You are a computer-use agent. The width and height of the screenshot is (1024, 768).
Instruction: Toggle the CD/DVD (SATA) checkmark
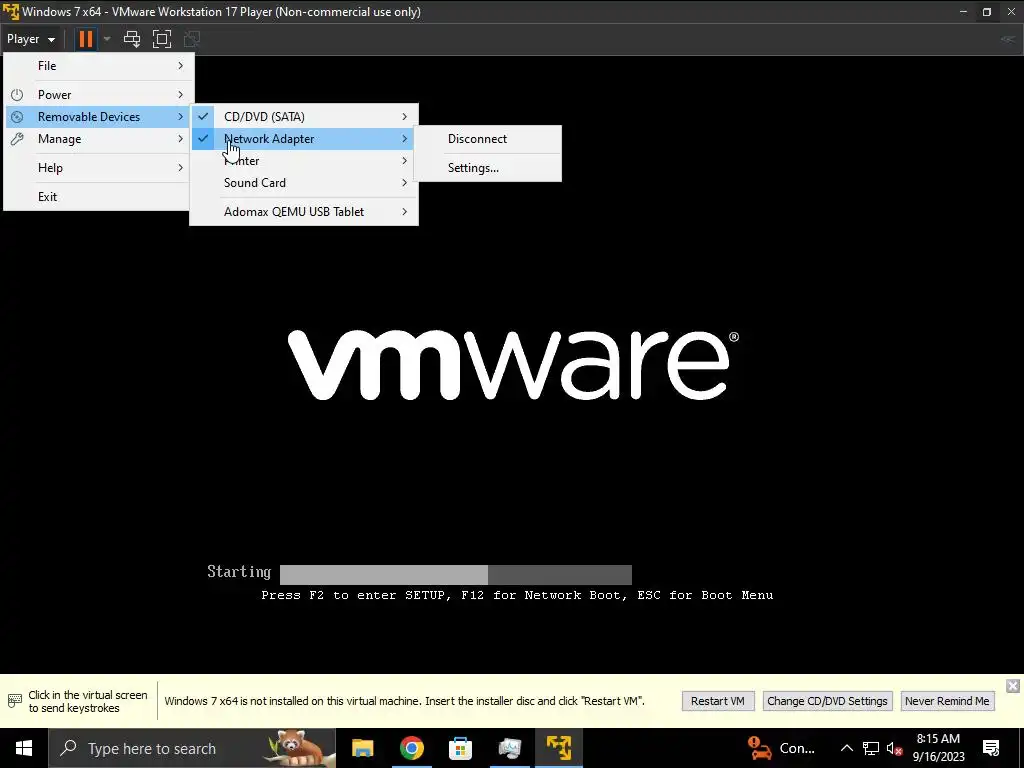pyautogui.click(x=203, y=117)
